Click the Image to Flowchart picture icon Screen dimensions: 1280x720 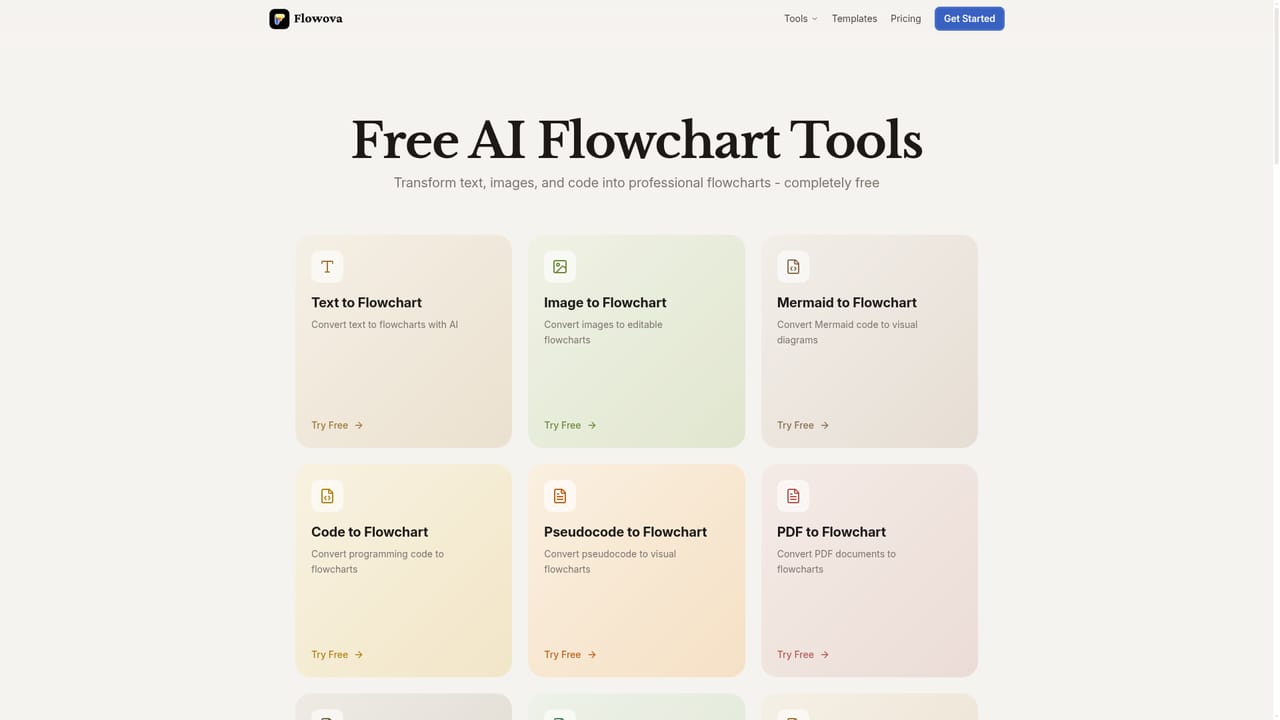560,267
